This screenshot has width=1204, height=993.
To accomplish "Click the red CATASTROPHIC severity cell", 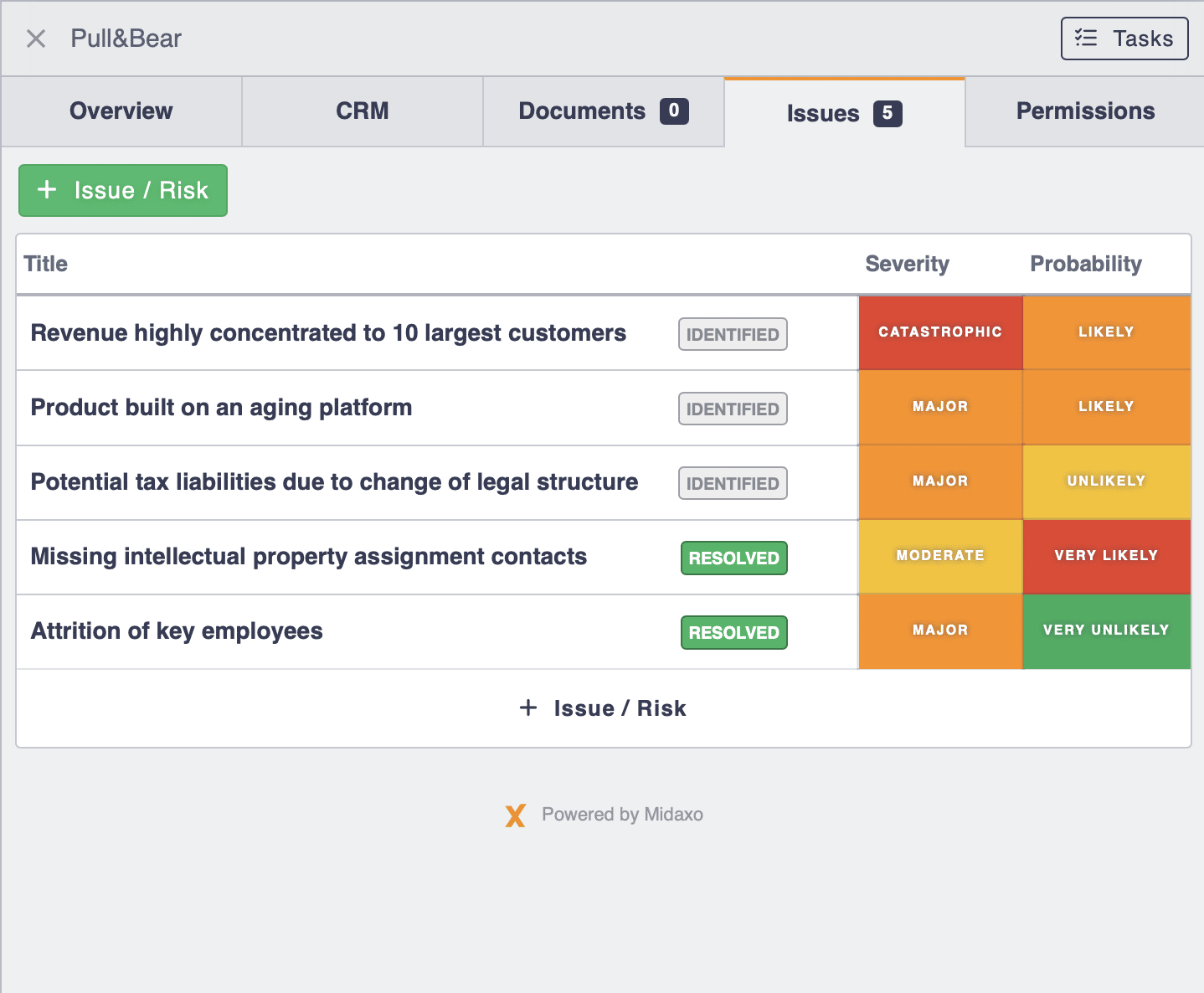I will click(940, 332).
